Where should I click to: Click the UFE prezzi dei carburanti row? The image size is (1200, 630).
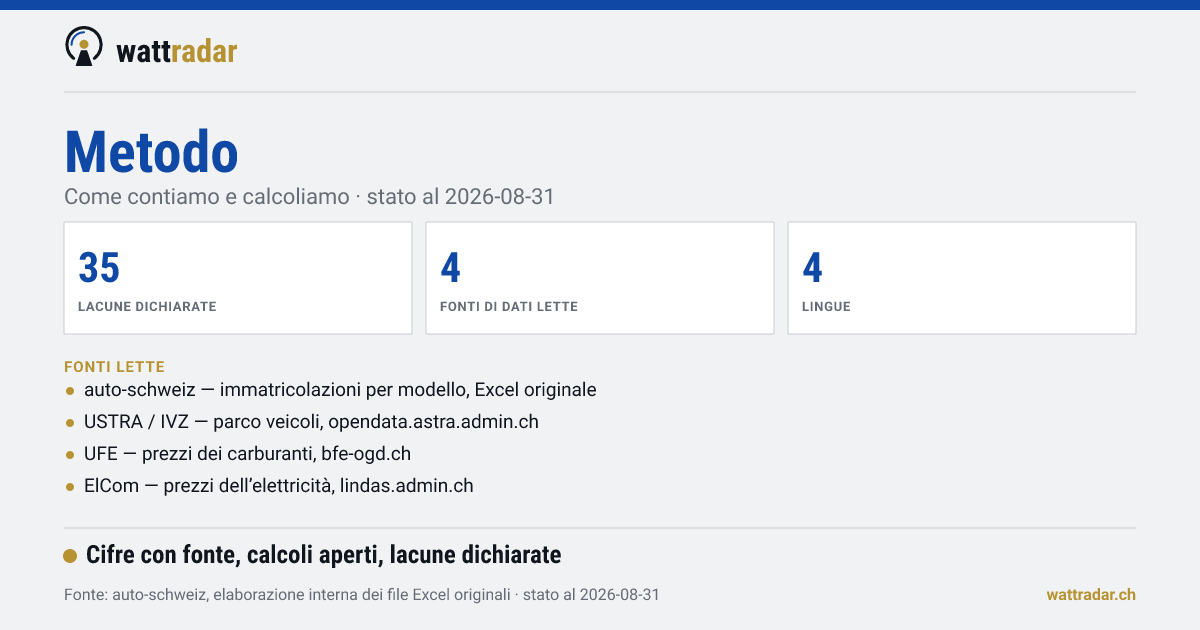click(238, 454)
